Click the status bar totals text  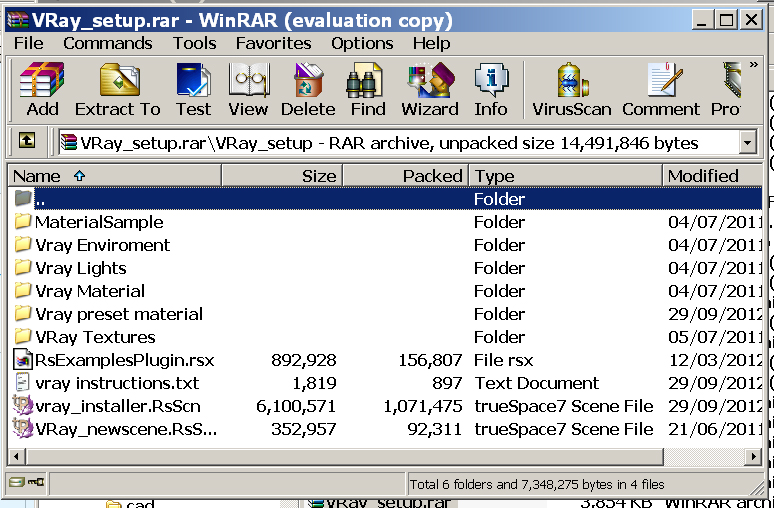pyautogui.click(x=537, y=484)
